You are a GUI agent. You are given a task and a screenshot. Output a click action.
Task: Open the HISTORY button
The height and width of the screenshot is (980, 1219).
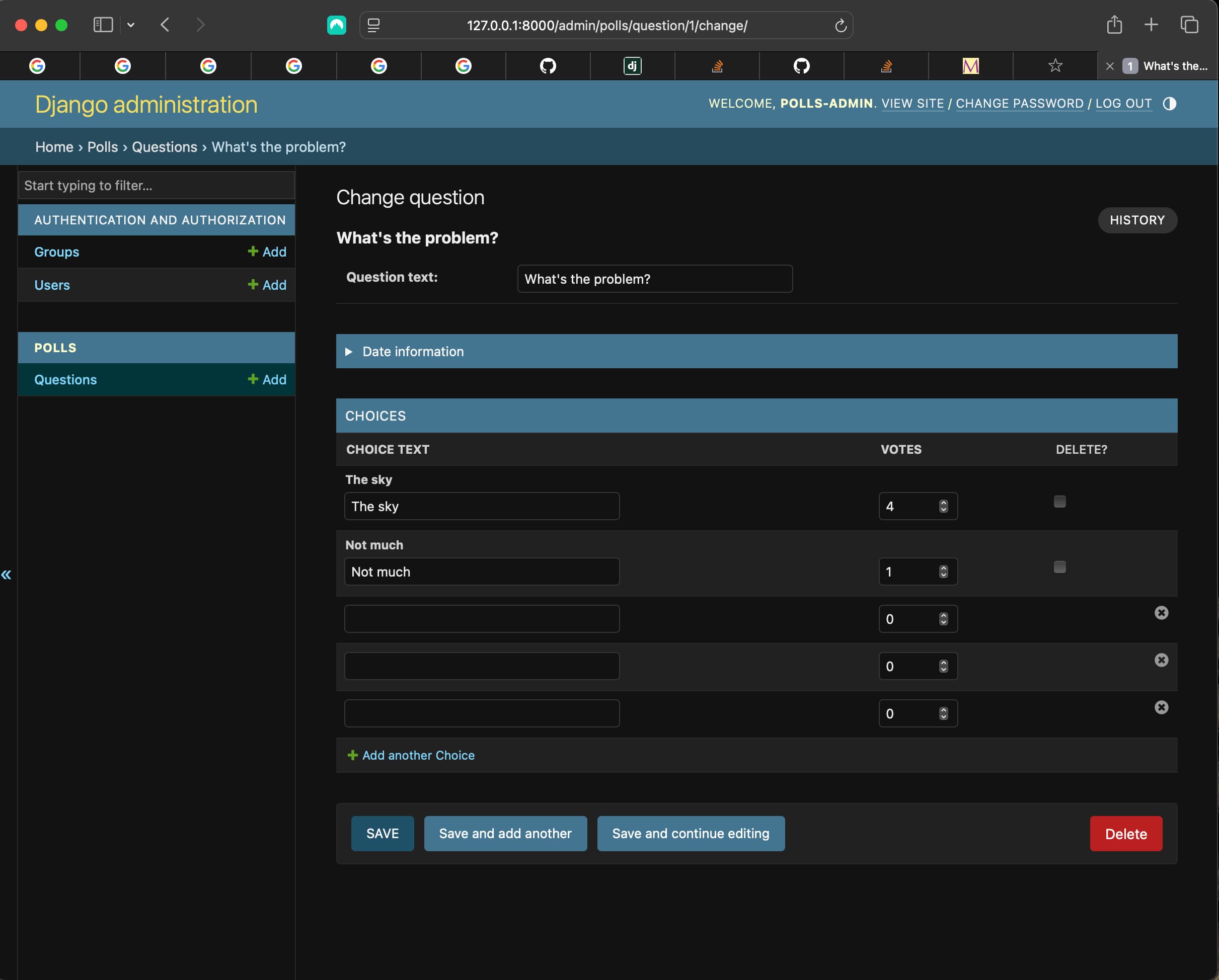coord(1137,220)
